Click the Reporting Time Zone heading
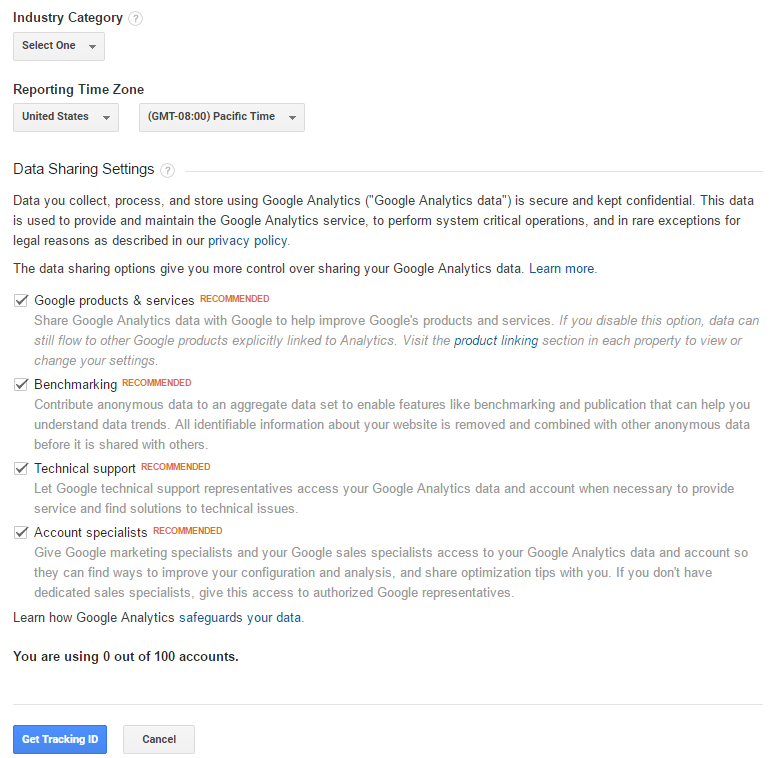 coord(78,90)
